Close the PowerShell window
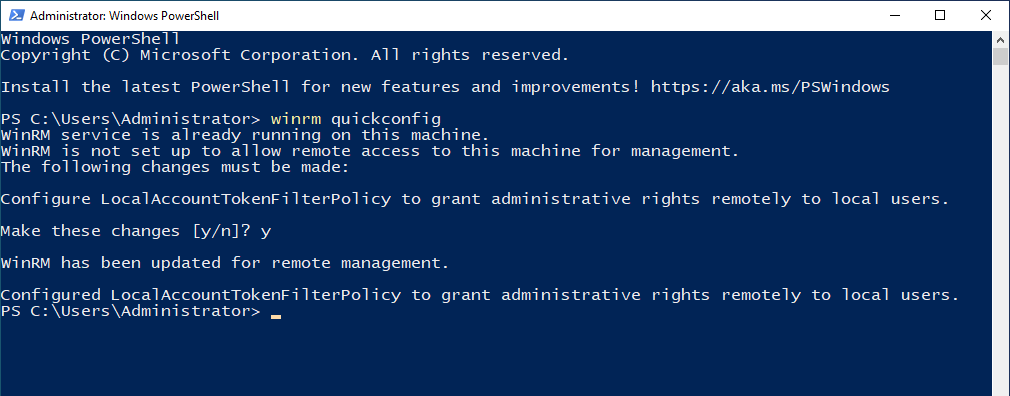 pos(986,15)
